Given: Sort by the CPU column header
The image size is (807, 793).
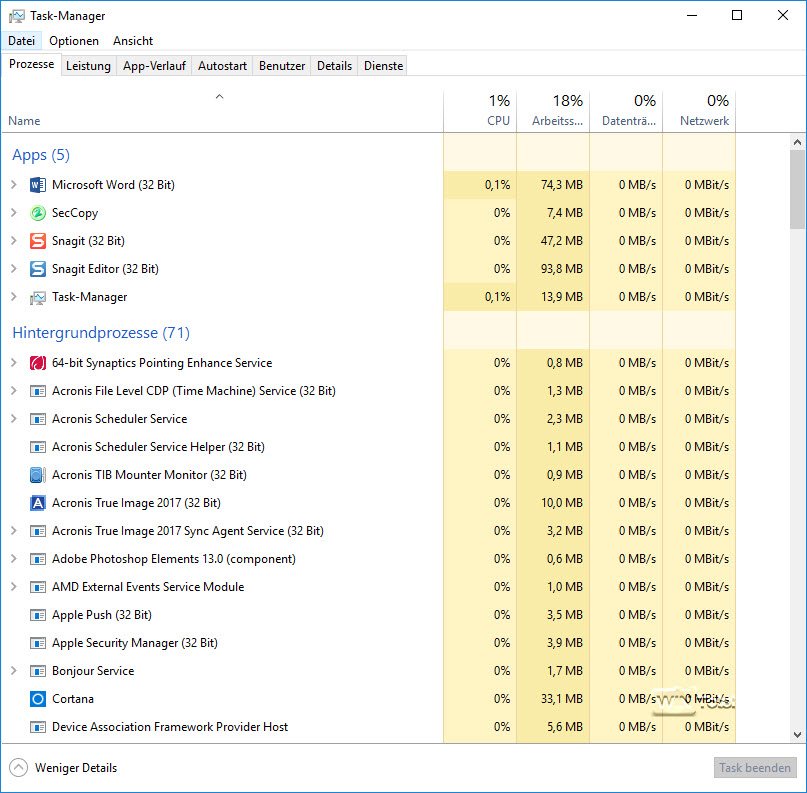Looking at the screenshot, I should point(480,111).
